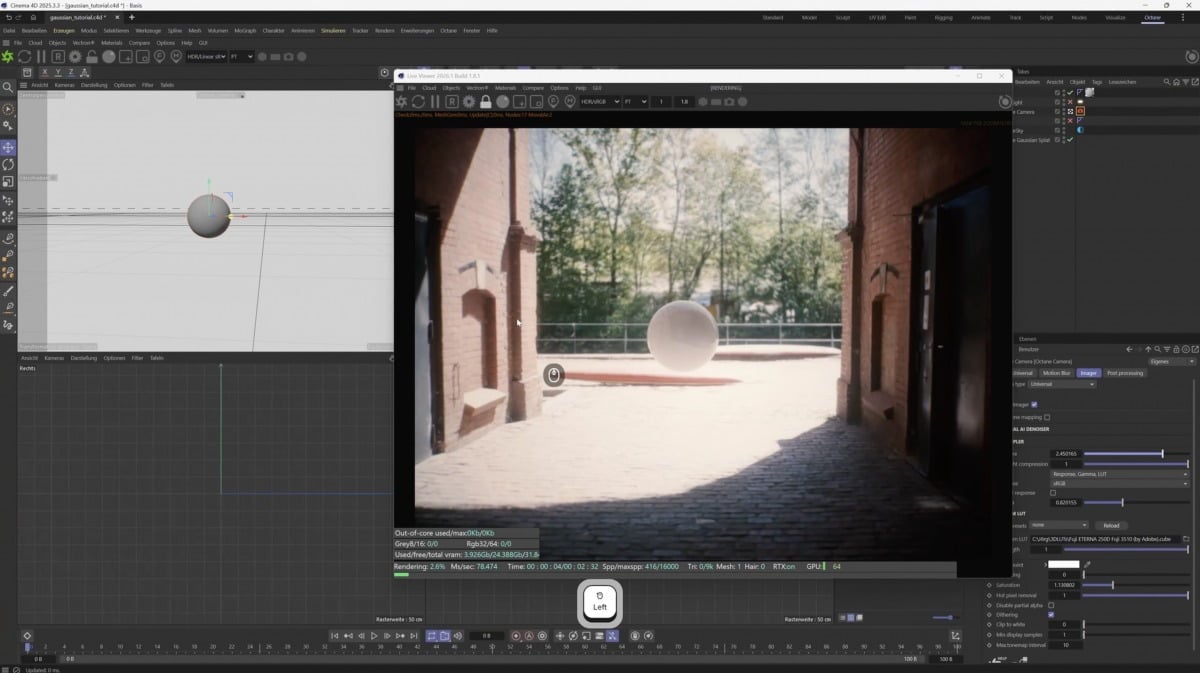1200x673 pixels.
Task: Click the camera snapshot icon in Live Viewer toolbar
Action: 730,102
